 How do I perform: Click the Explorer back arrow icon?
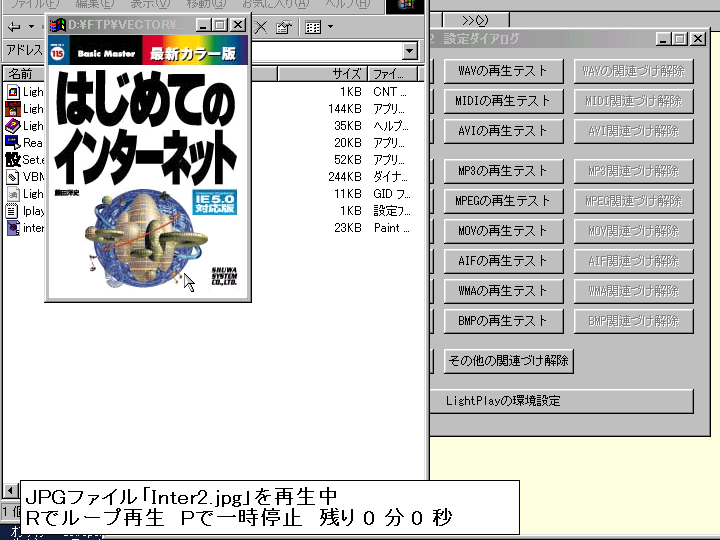(14, 27)
